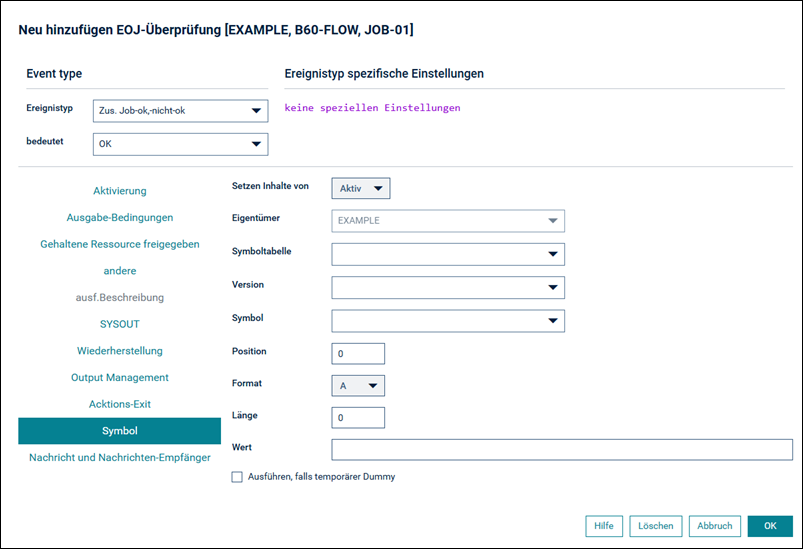
Task: Go to the andere tab
Action: coord(120,271)
